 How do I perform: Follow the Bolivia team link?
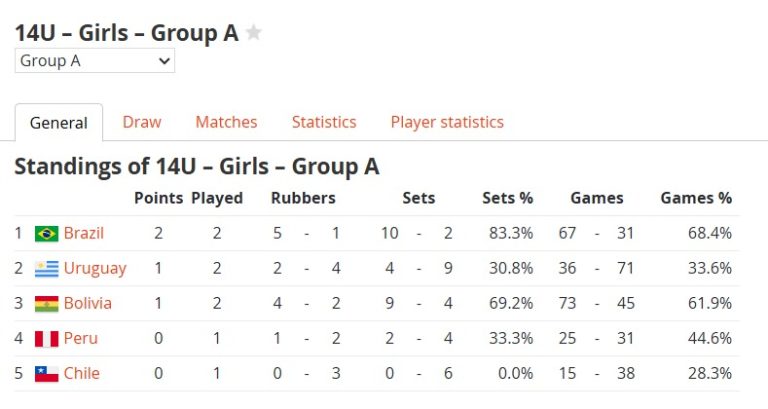pyautogui.click(x=88, y=303)
